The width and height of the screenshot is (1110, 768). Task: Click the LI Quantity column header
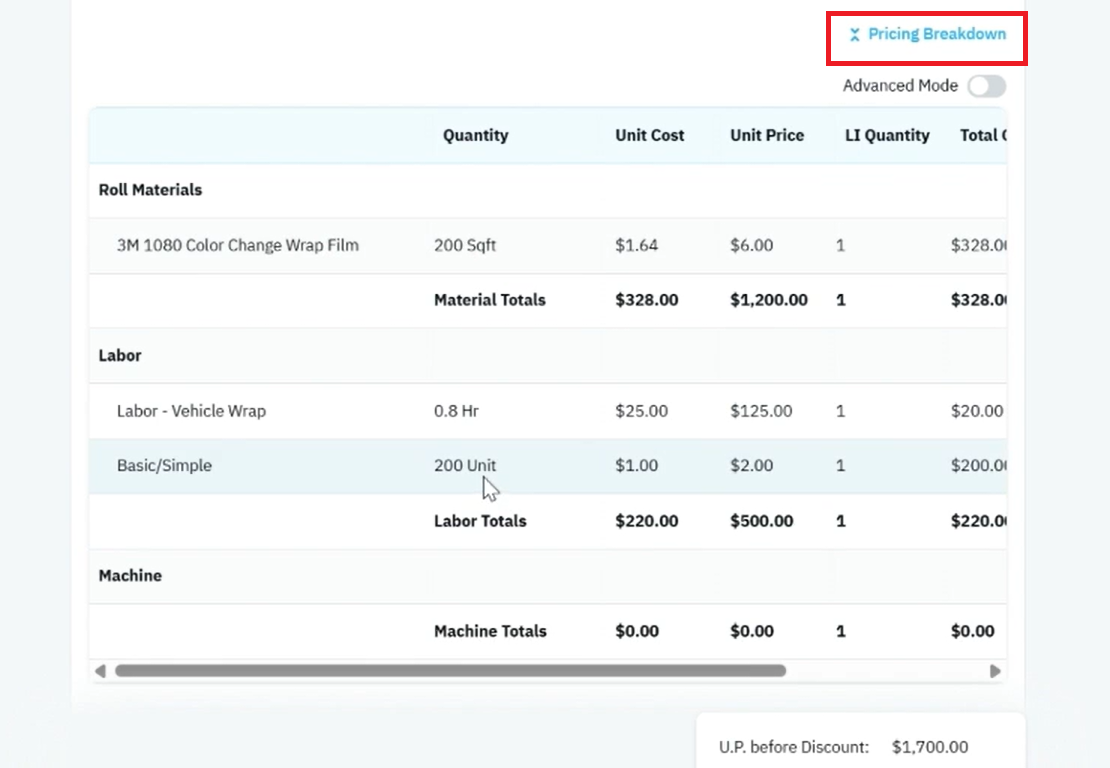[x=887, y=135]
